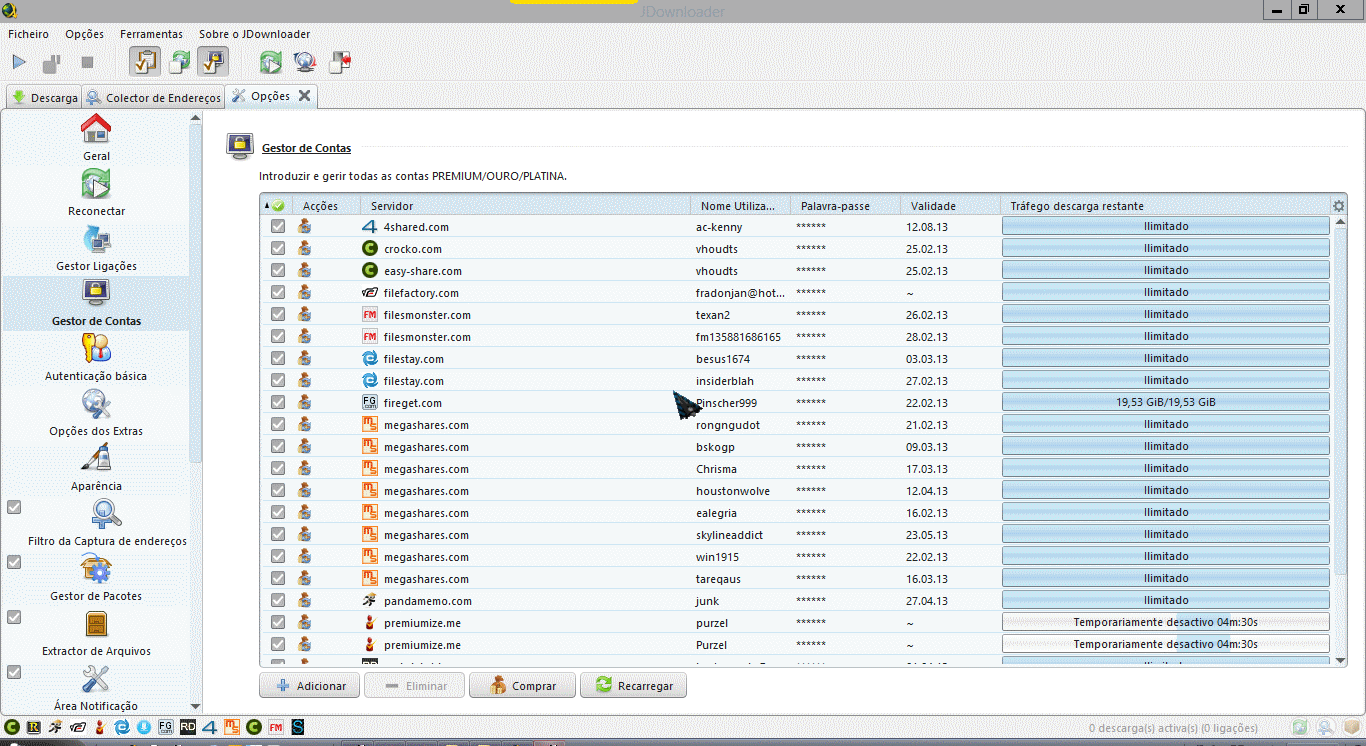Click the sidebar scroll down arrow

195,706
